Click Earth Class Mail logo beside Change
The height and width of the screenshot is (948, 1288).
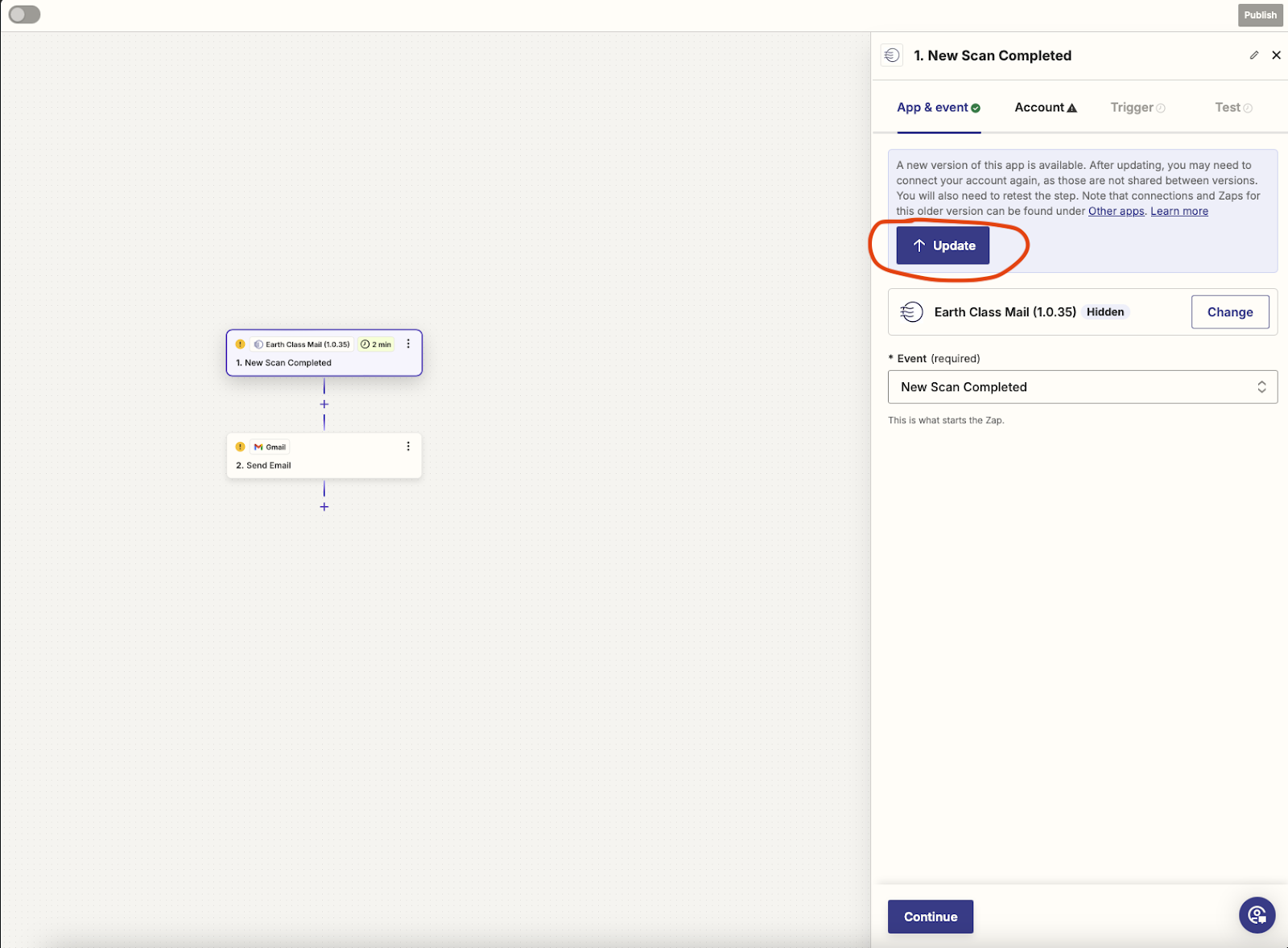pos(911,312)
